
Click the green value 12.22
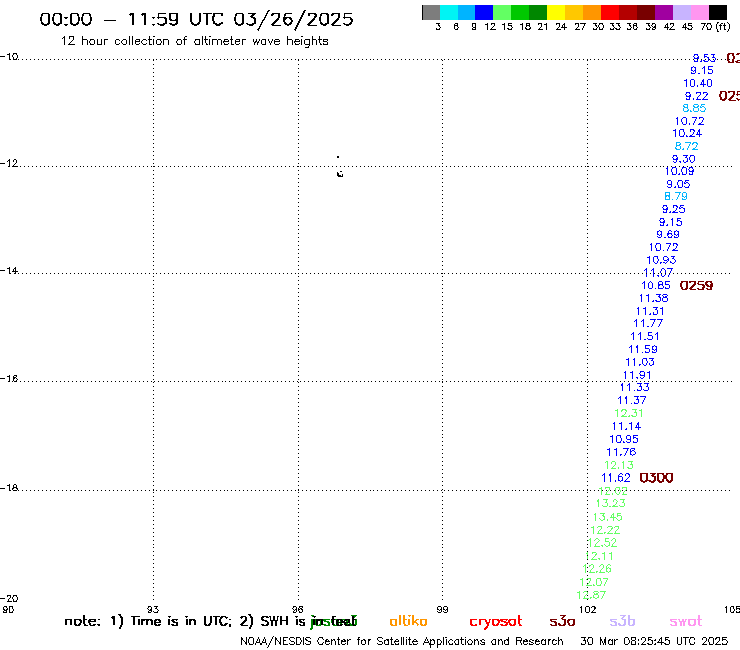pyautogui.click(x=605, y=530)
